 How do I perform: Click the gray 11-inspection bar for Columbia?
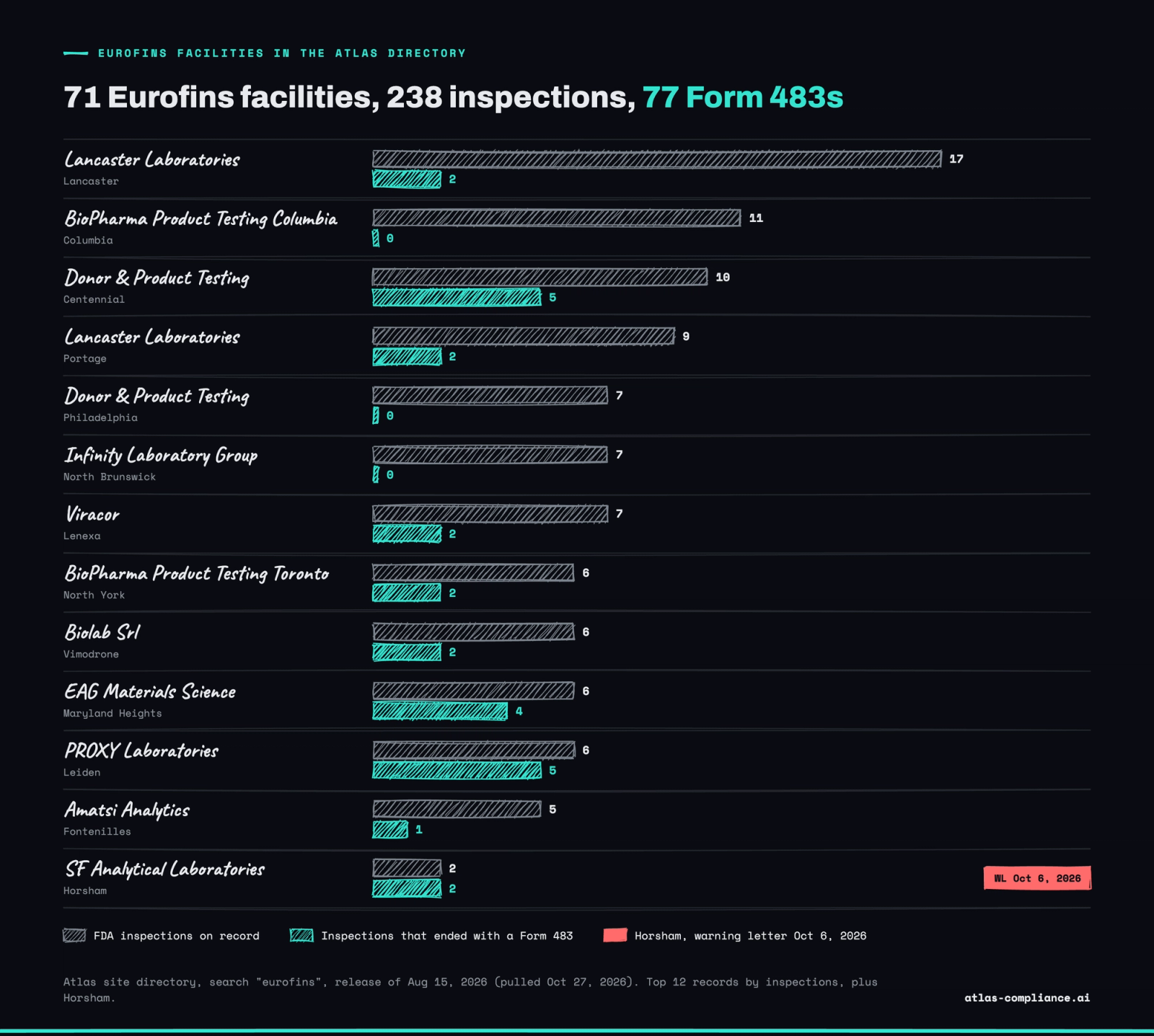[x=557, y=218]
